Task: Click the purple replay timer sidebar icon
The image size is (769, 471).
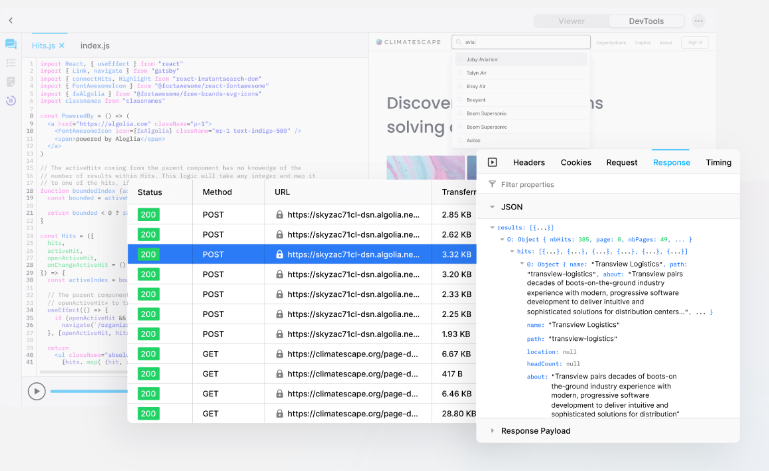Action: [11, 101]
